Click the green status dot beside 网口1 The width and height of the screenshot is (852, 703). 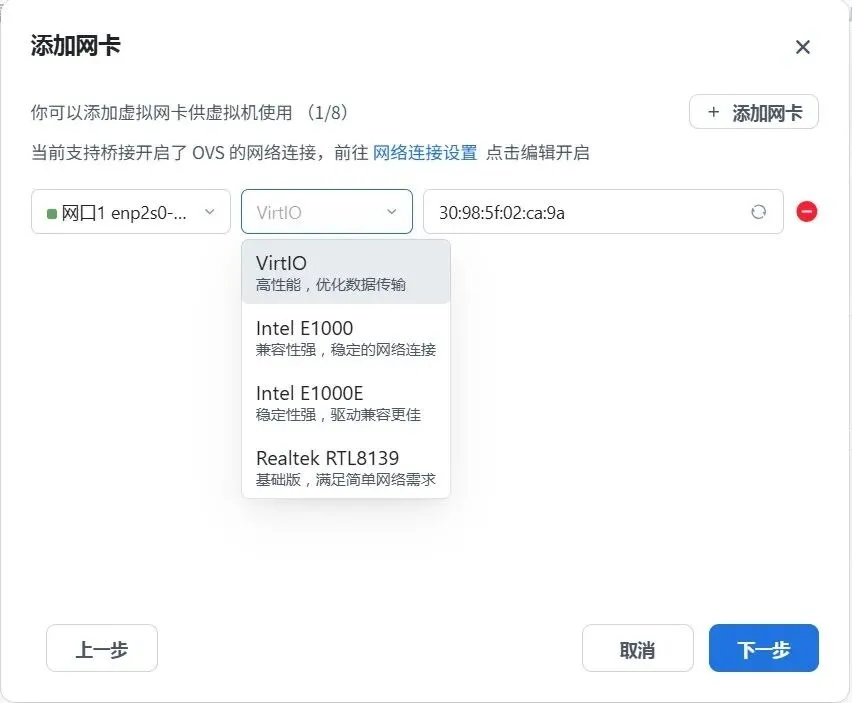(x=52, y=214)
